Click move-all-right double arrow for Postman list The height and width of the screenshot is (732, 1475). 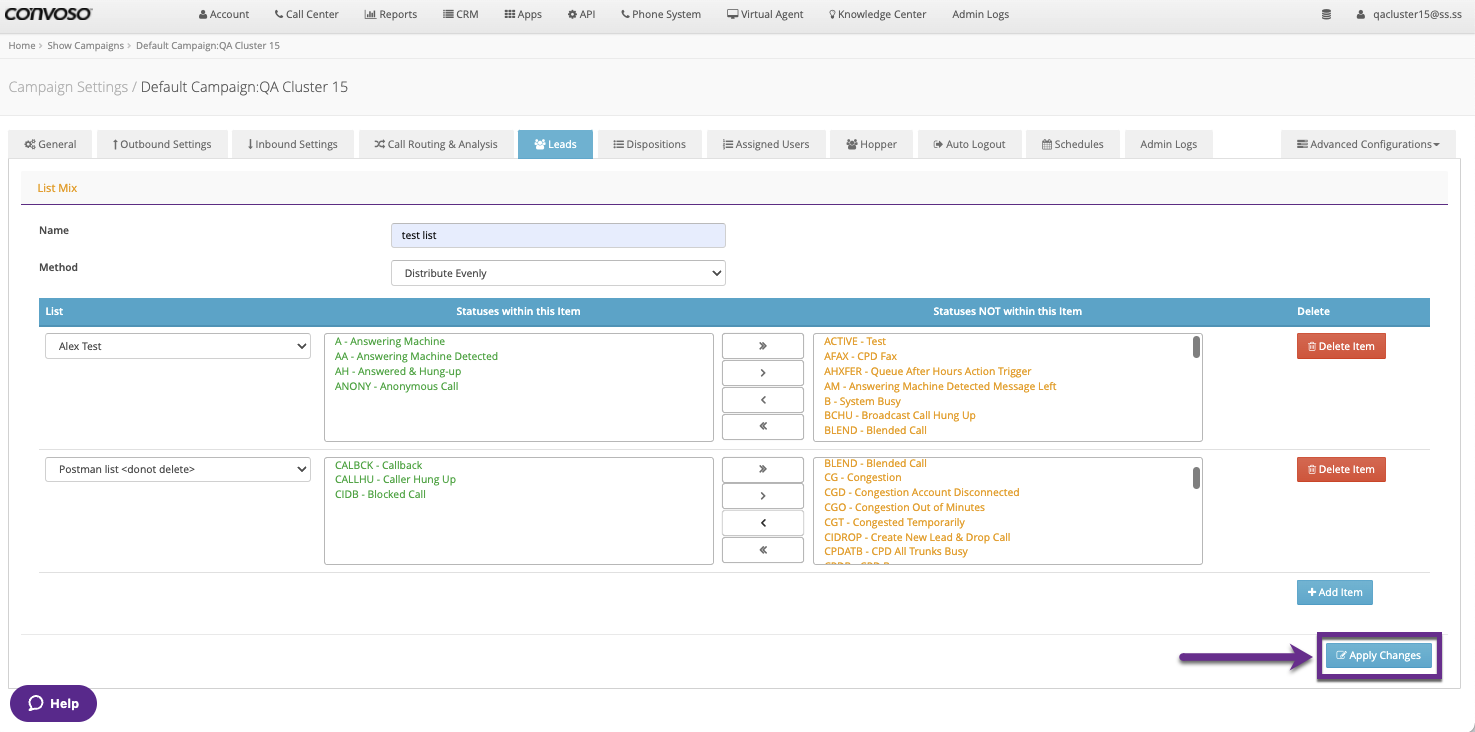point(763,469)
